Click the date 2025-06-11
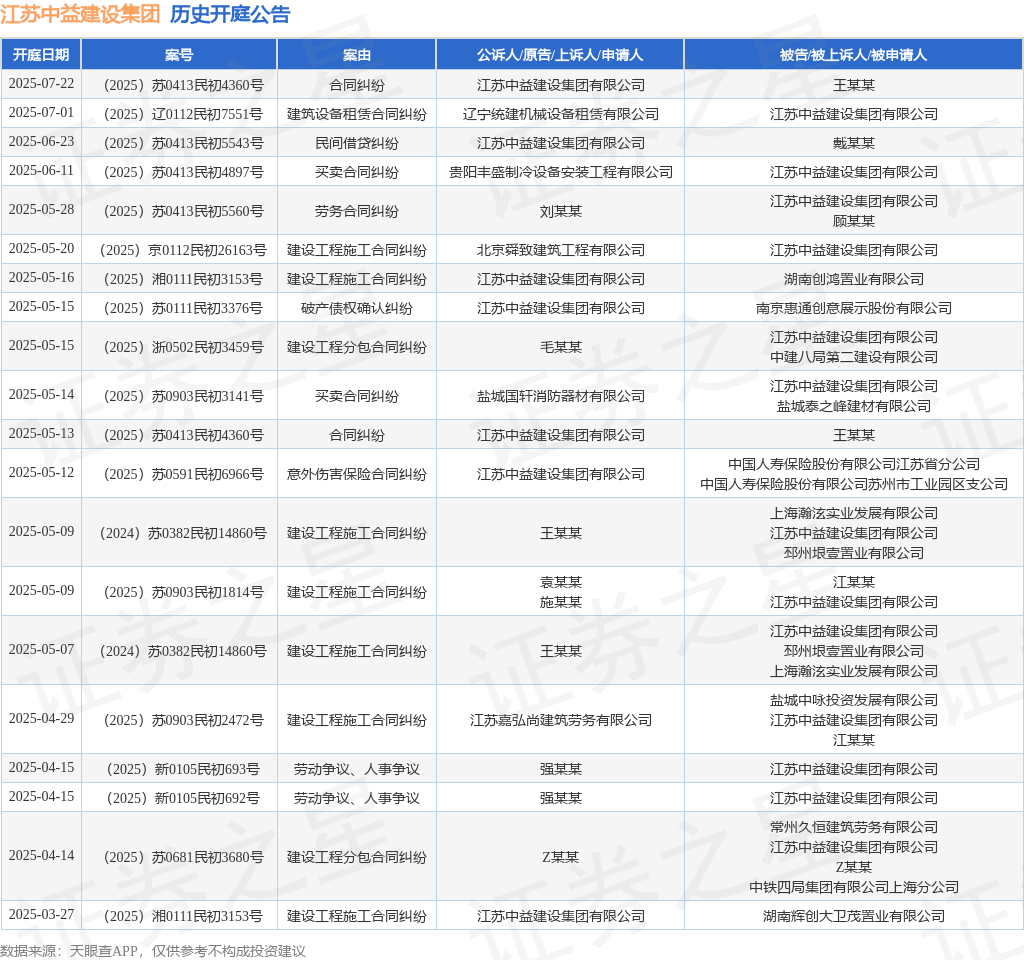1024x960 pixels. click(41, 170)
